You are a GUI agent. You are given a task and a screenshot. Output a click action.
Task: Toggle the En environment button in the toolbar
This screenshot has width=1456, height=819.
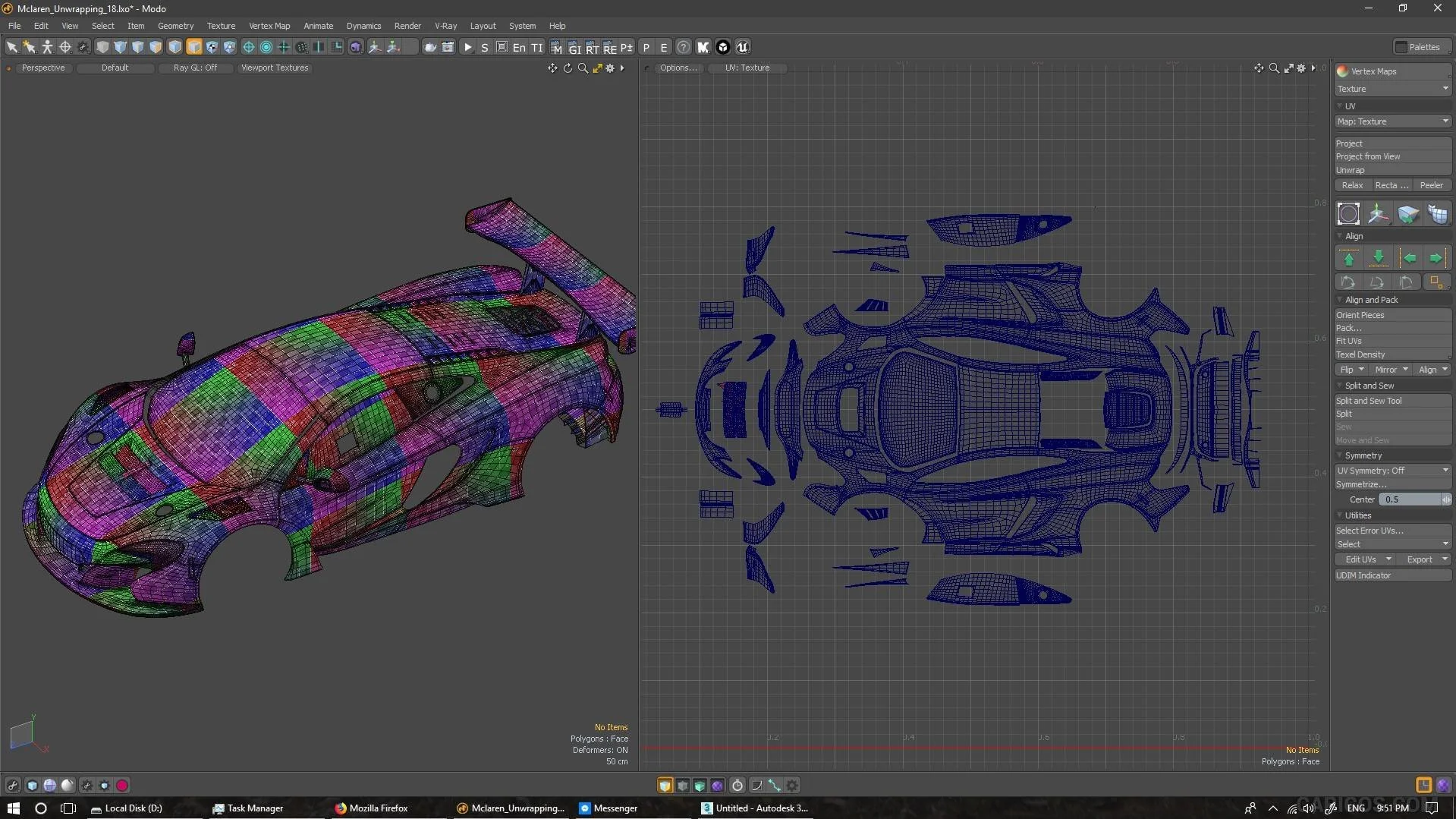519,46
